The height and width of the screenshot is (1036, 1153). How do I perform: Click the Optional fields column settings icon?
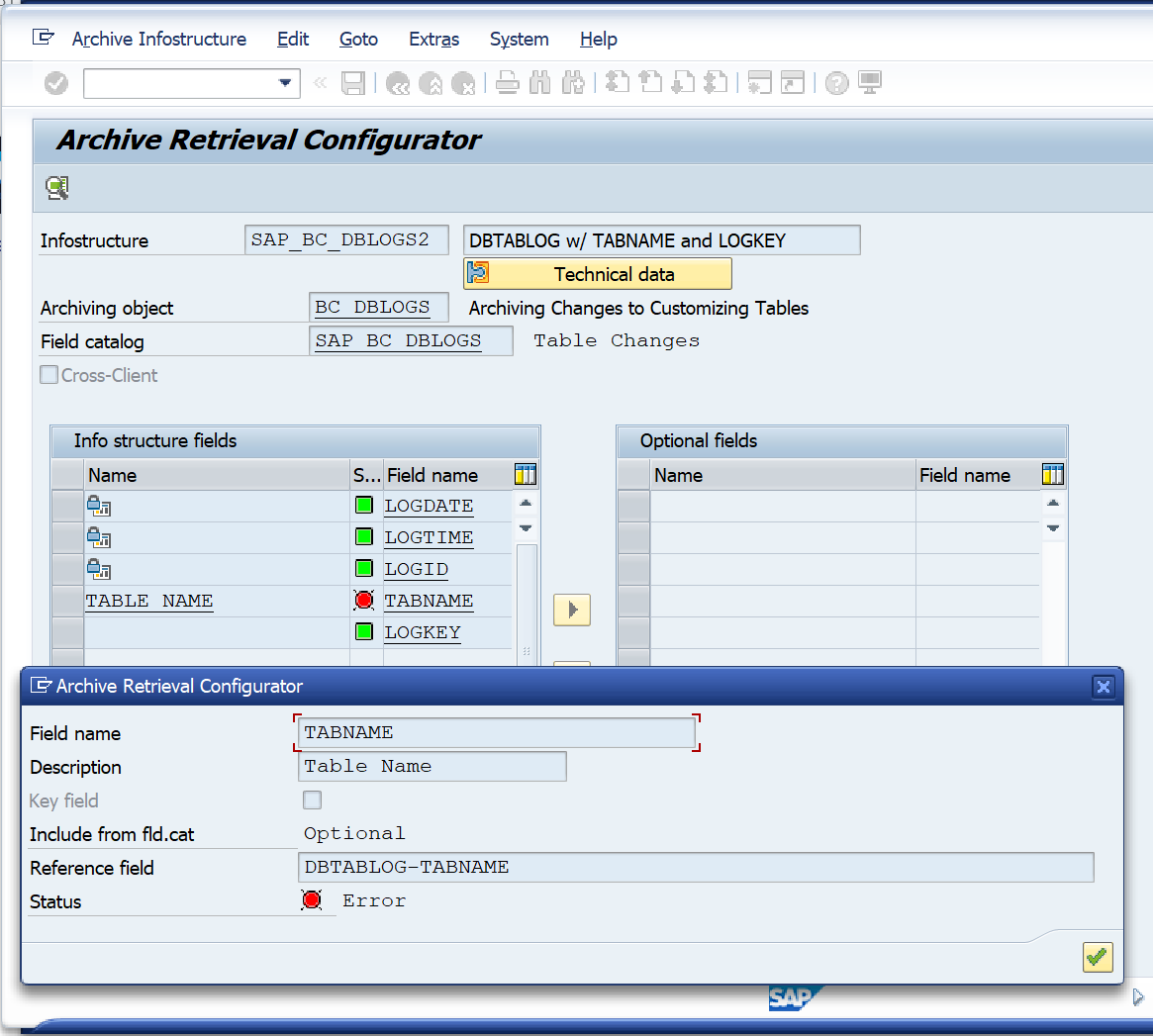pyautogui.click(x=1052, y=475)
